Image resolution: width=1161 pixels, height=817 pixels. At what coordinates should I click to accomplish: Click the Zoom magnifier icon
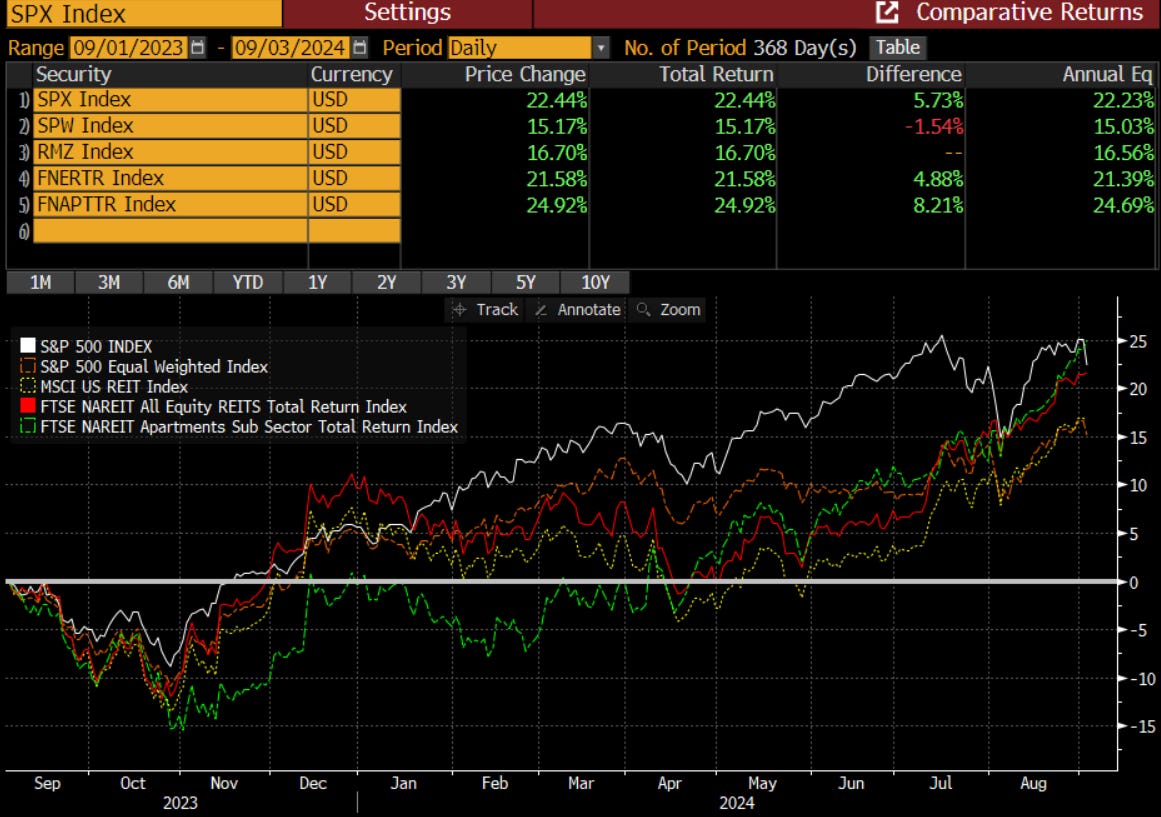click(643, 310)
